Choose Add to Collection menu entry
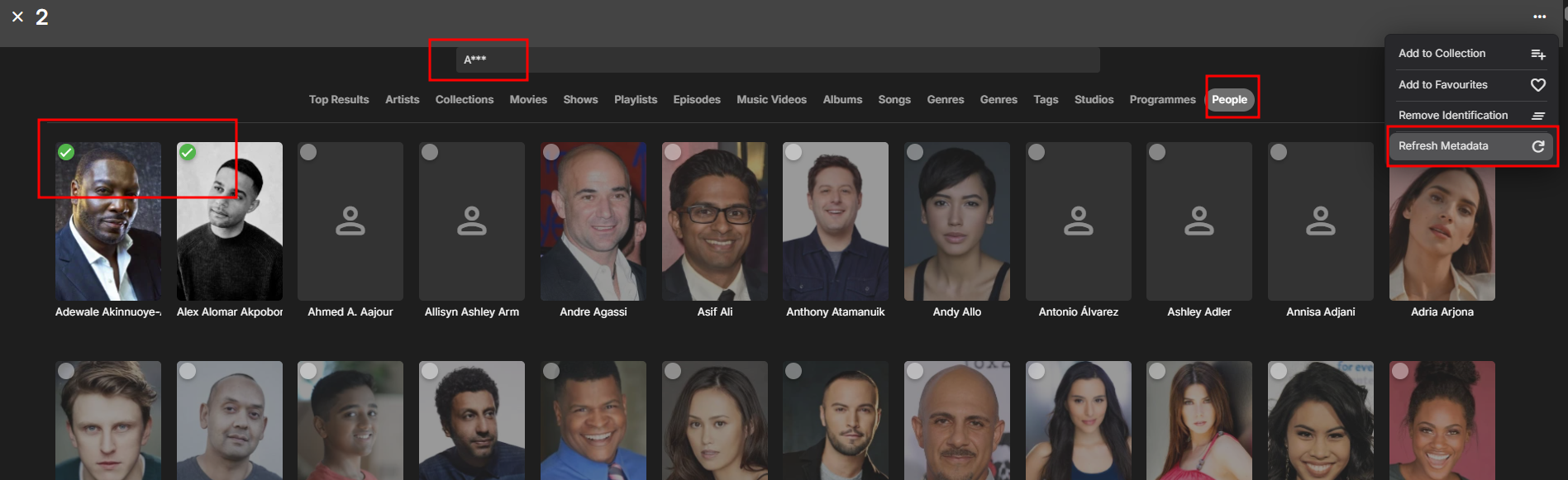 1471,54
